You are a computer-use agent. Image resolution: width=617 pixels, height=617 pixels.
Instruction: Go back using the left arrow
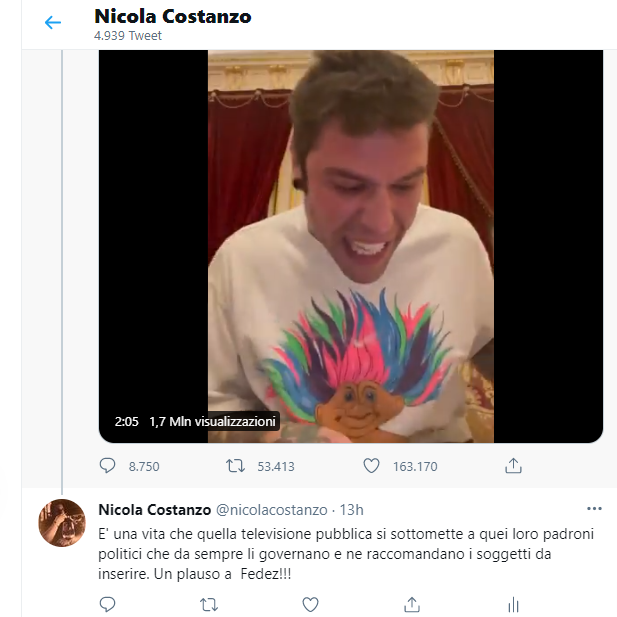(53, 23)
